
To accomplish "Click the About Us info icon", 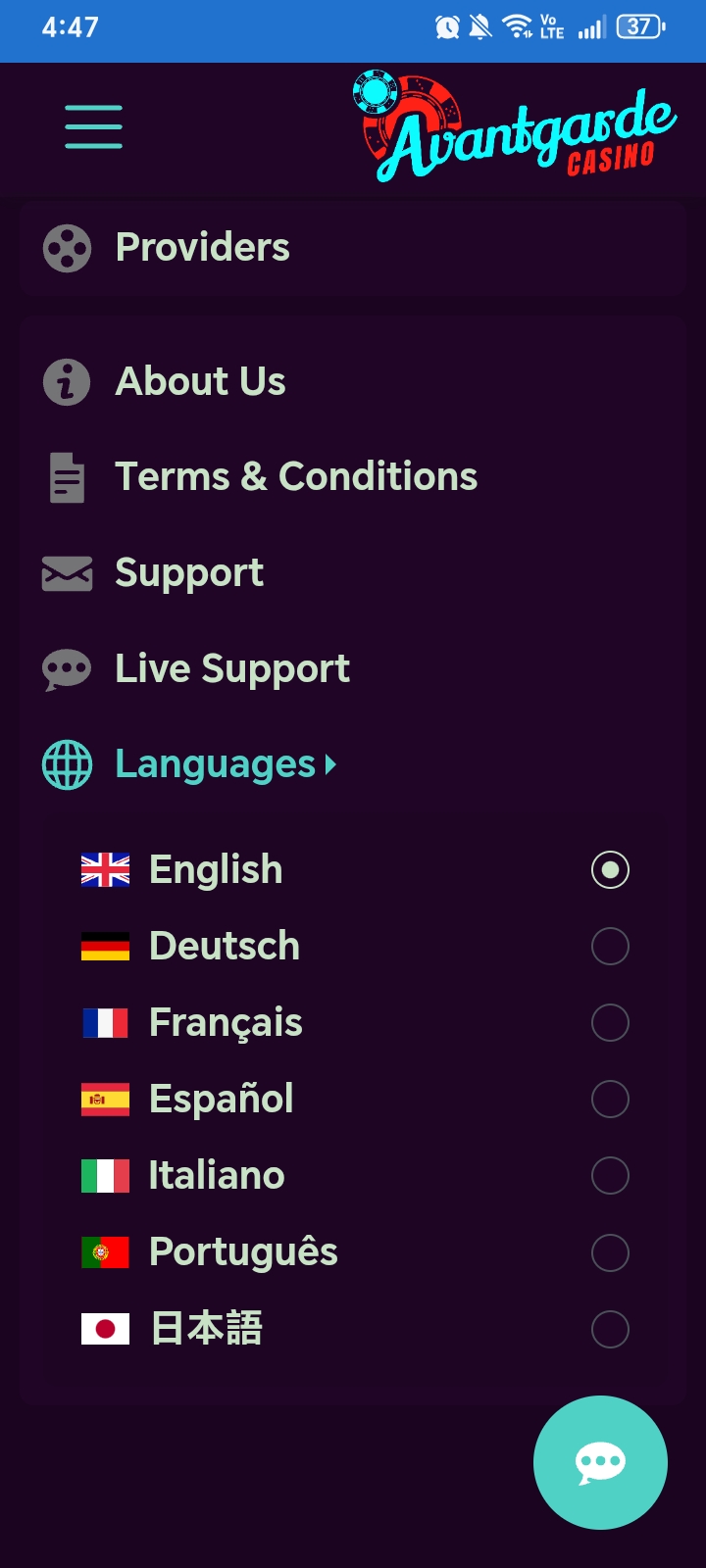I will pyautogui.click(x=67, y=381).
